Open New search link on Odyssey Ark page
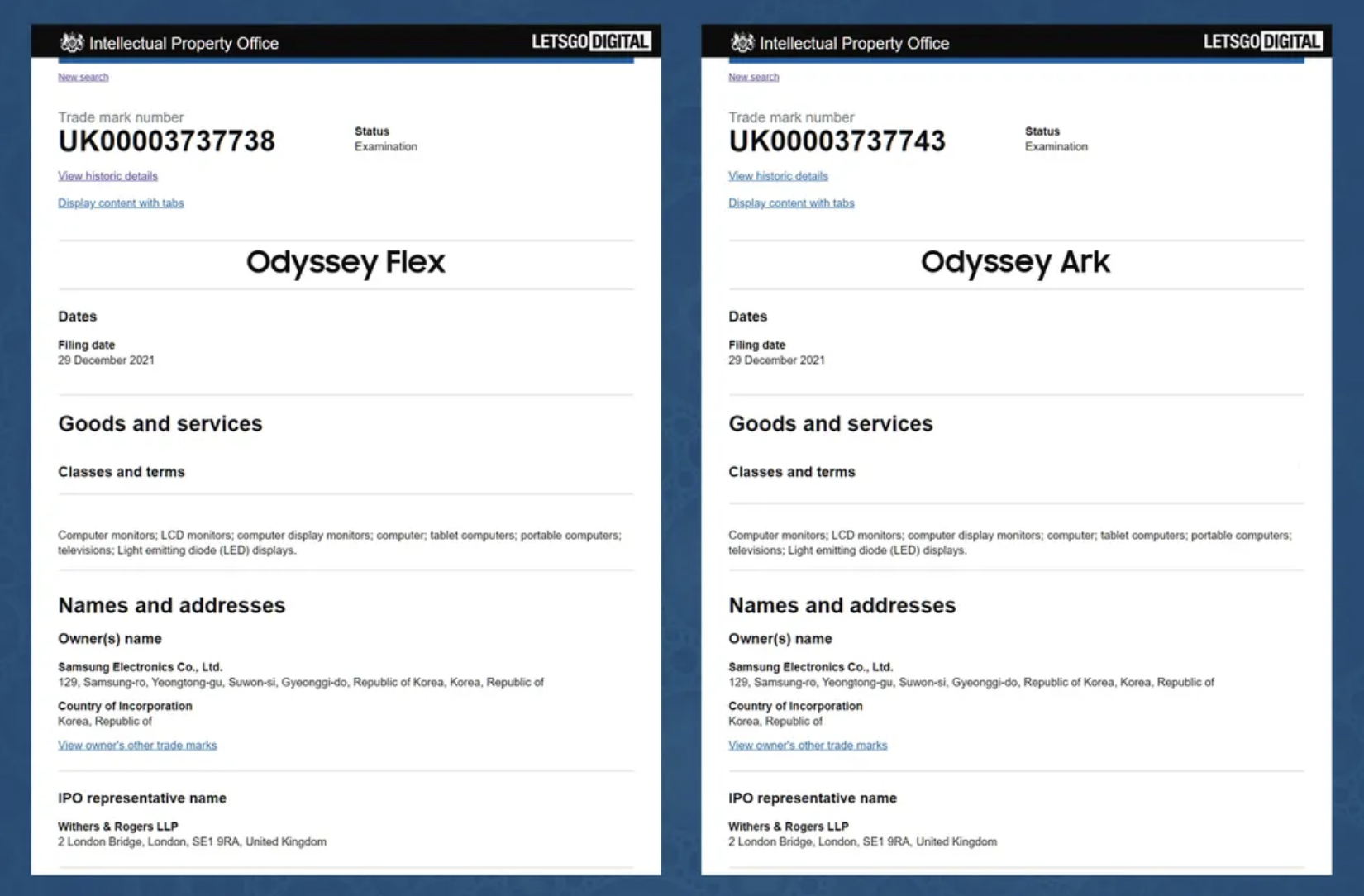1364x896 pixels. 753,77
